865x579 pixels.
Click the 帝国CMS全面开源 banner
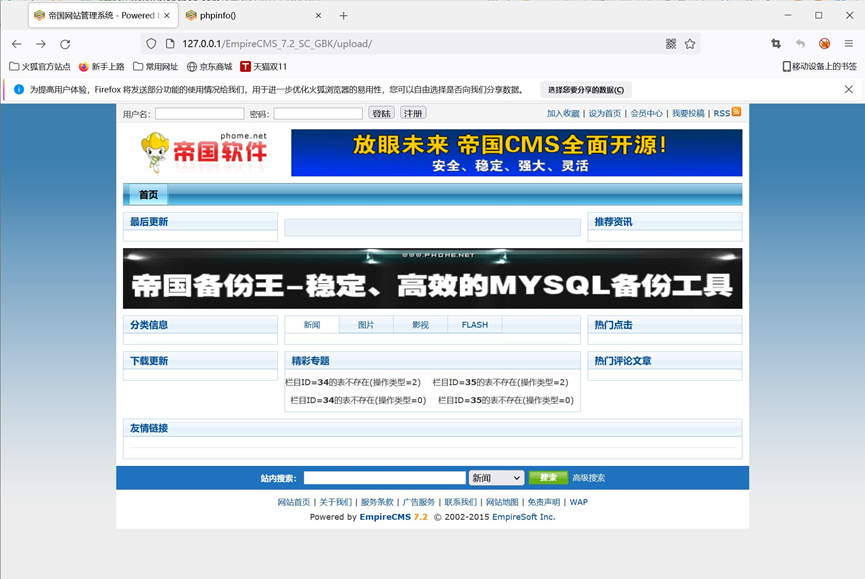click(x=517, y=153)
